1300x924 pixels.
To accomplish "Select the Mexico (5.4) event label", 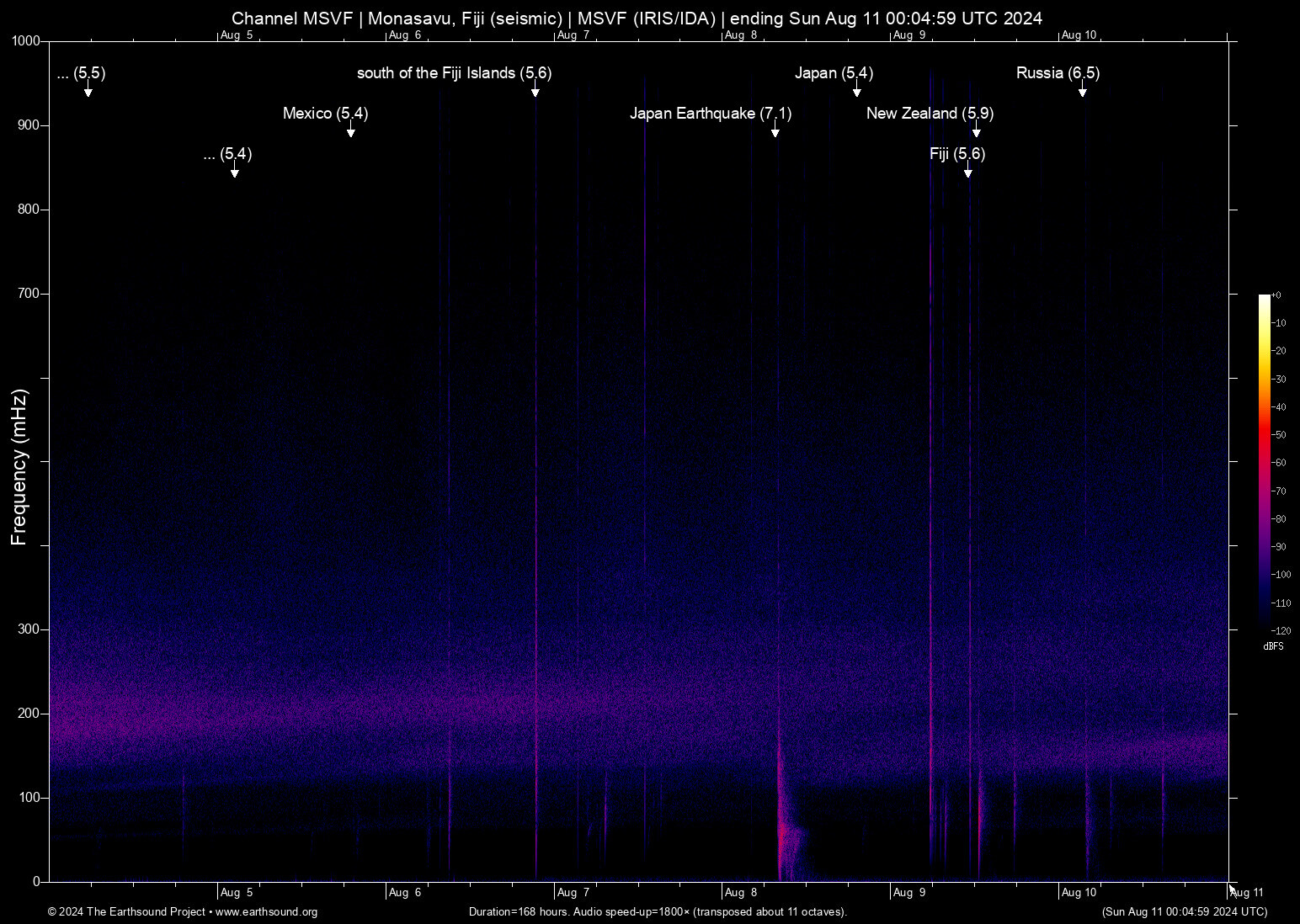I will tap(325, 114).
